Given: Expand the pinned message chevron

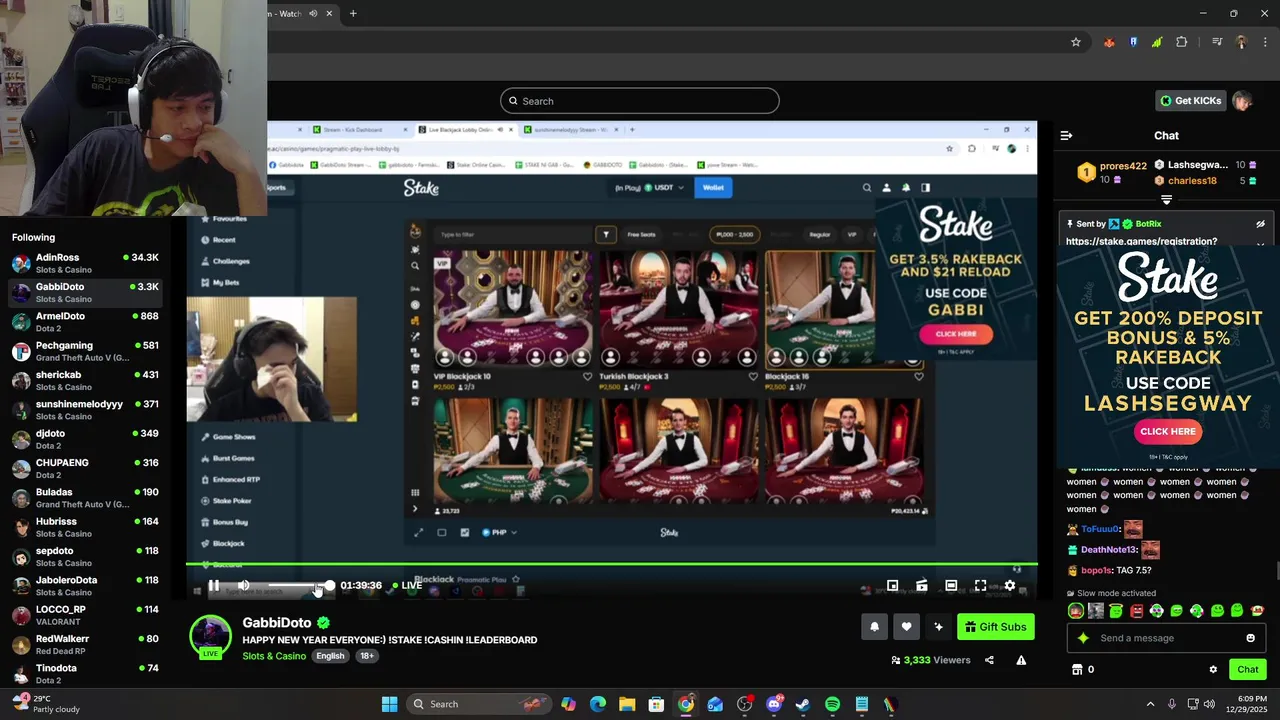Looking at the screenshot, I should [x=1260, y=243].
